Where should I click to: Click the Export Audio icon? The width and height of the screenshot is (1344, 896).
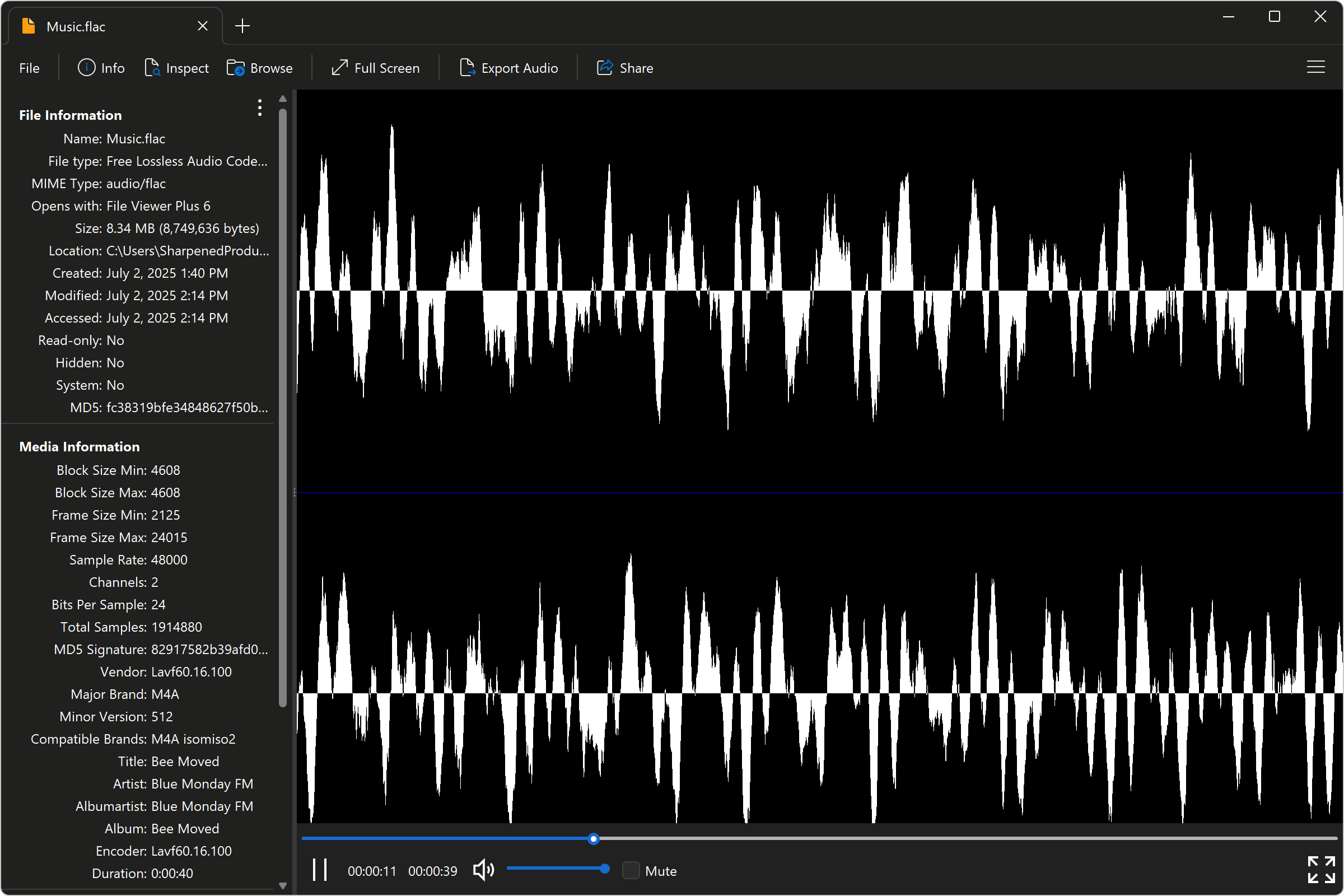click(468, 67)
